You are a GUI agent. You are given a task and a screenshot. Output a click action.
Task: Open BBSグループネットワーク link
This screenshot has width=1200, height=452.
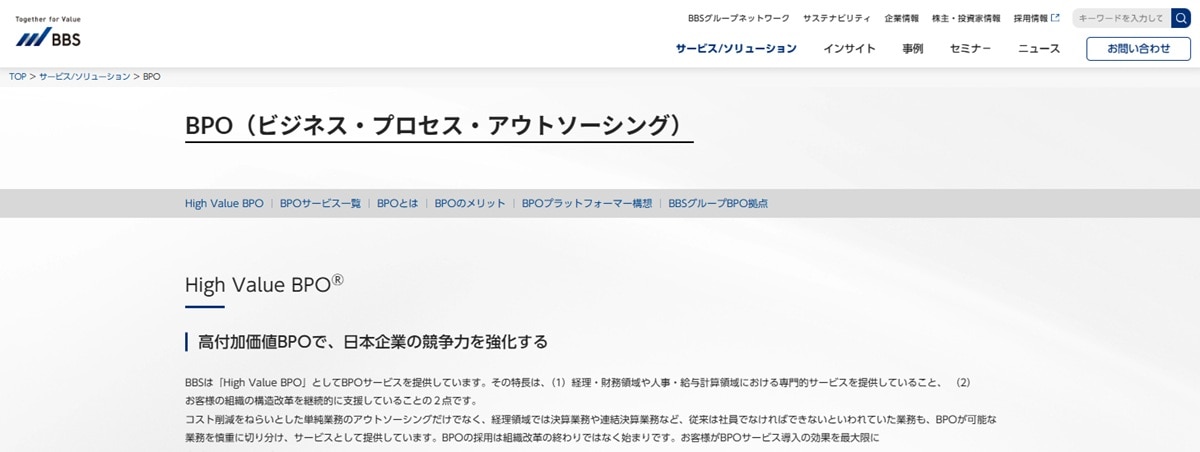point(738,18)
